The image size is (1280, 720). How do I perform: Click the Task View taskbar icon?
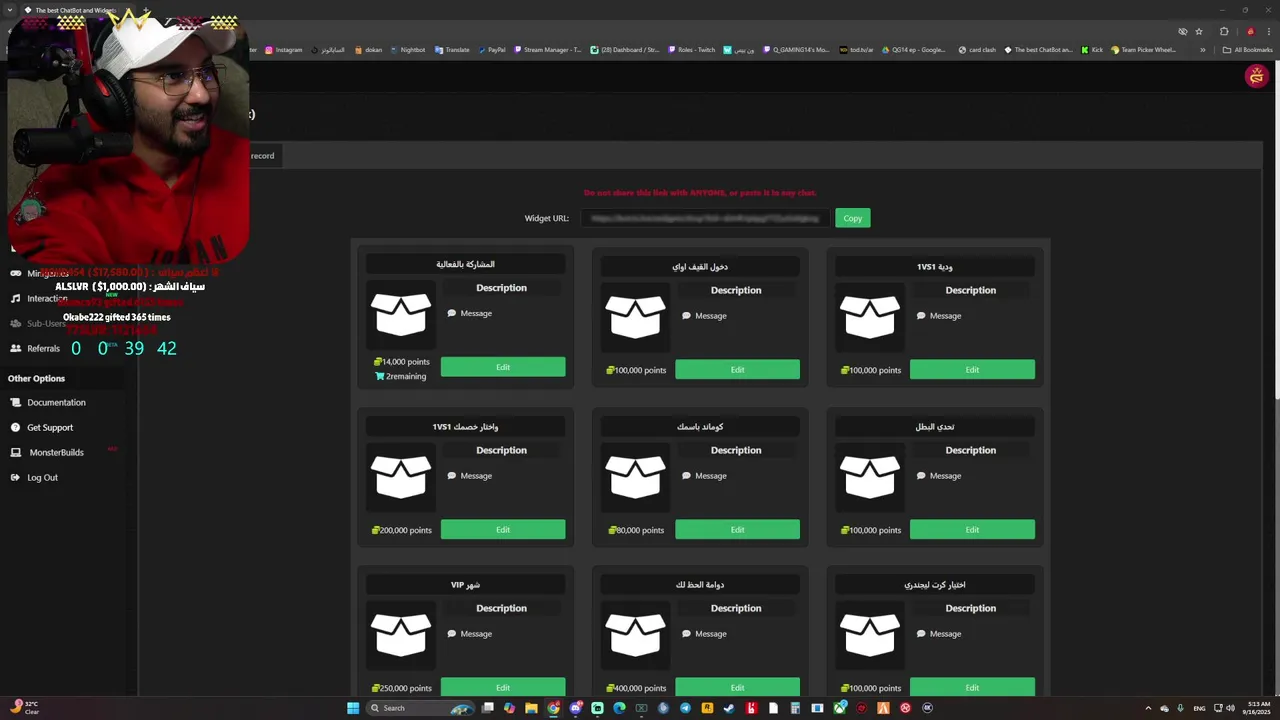point(487,708)
